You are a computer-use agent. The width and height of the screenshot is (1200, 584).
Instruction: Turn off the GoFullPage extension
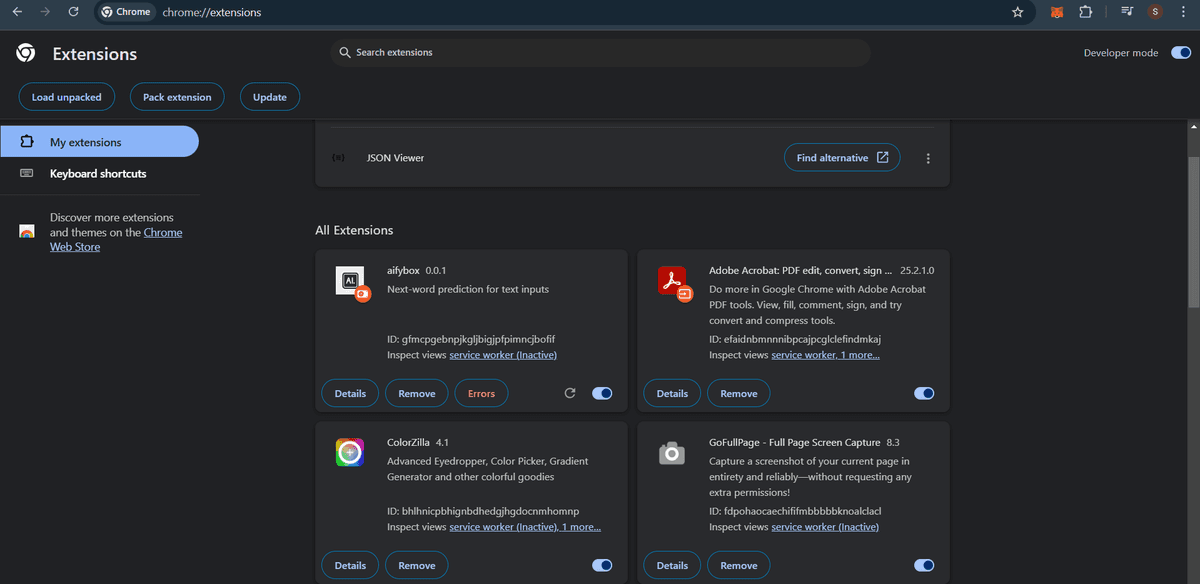point(924,566)
